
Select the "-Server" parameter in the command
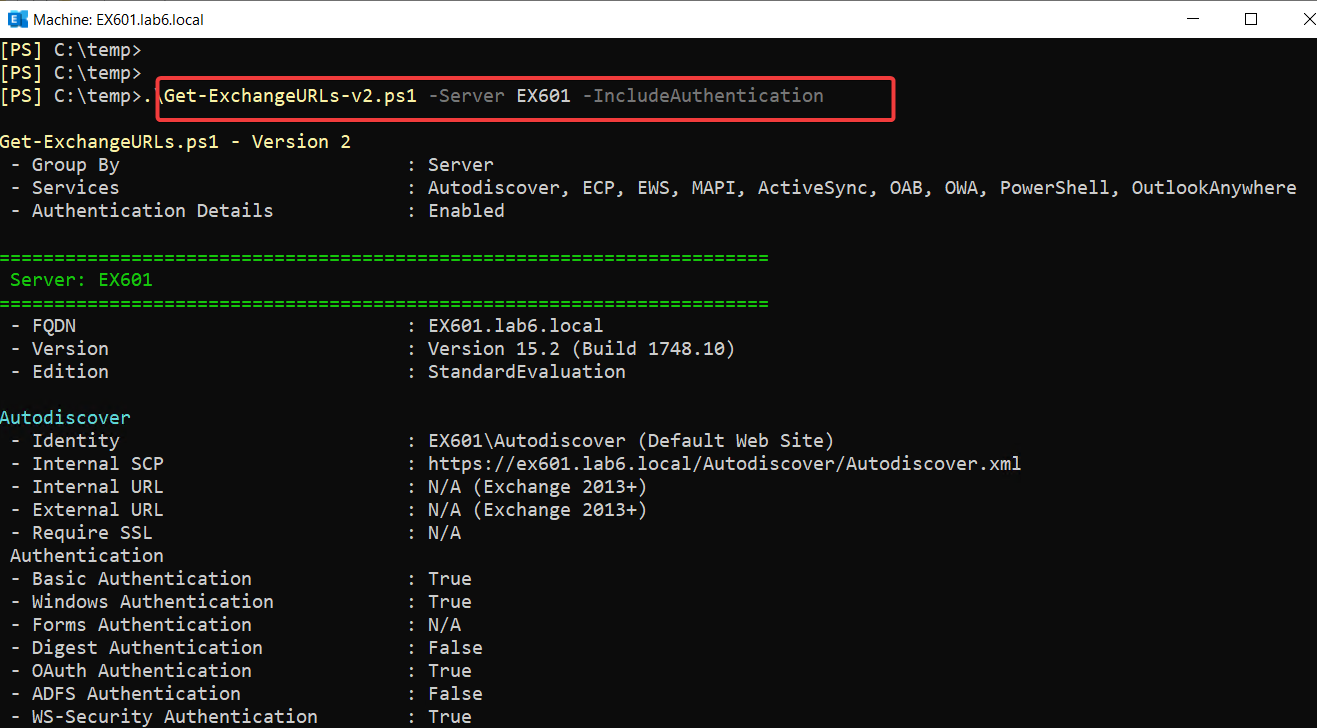[466, 96]
